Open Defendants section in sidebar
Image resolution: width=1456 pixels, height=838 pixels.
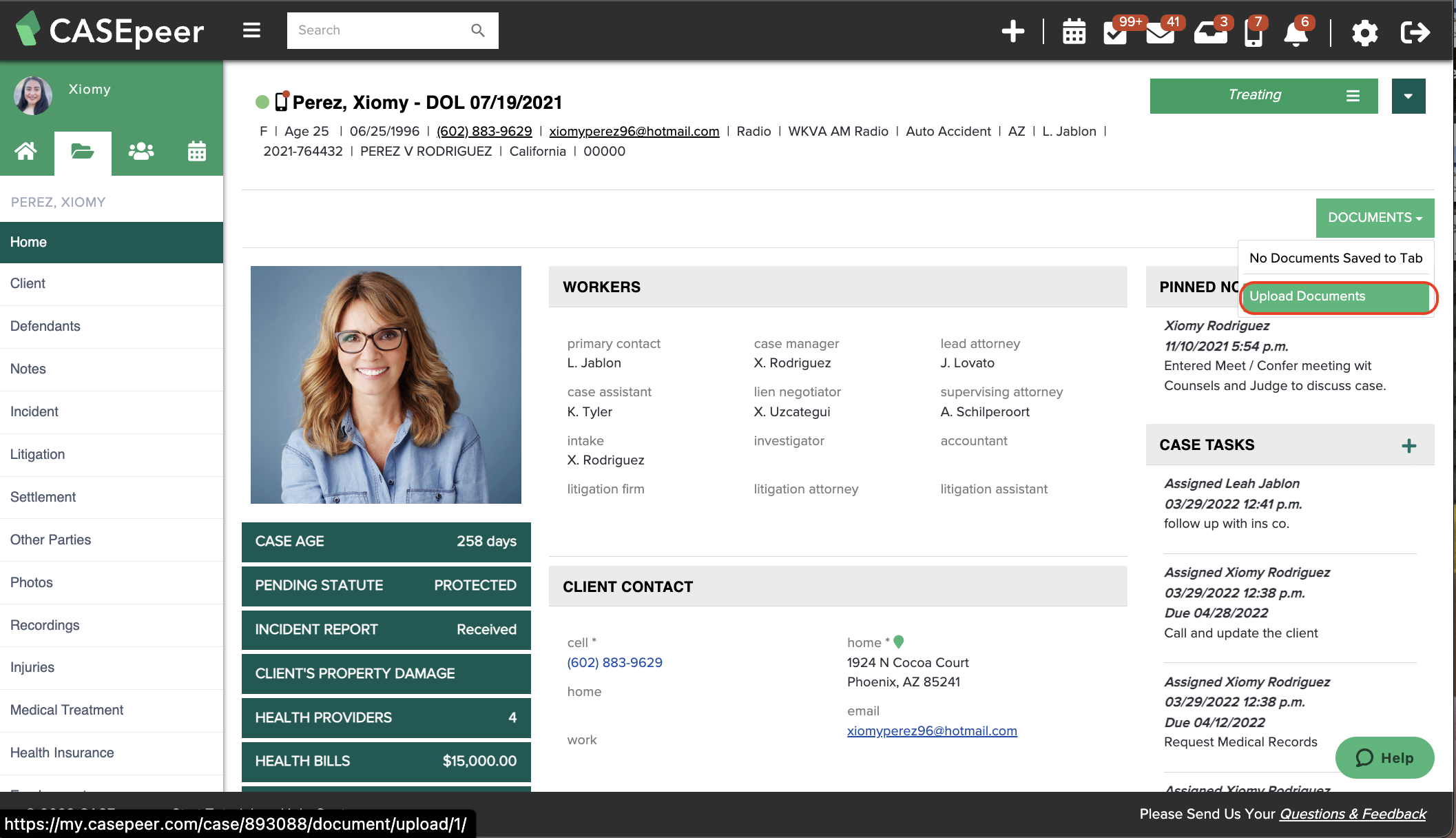pos(112,327)
